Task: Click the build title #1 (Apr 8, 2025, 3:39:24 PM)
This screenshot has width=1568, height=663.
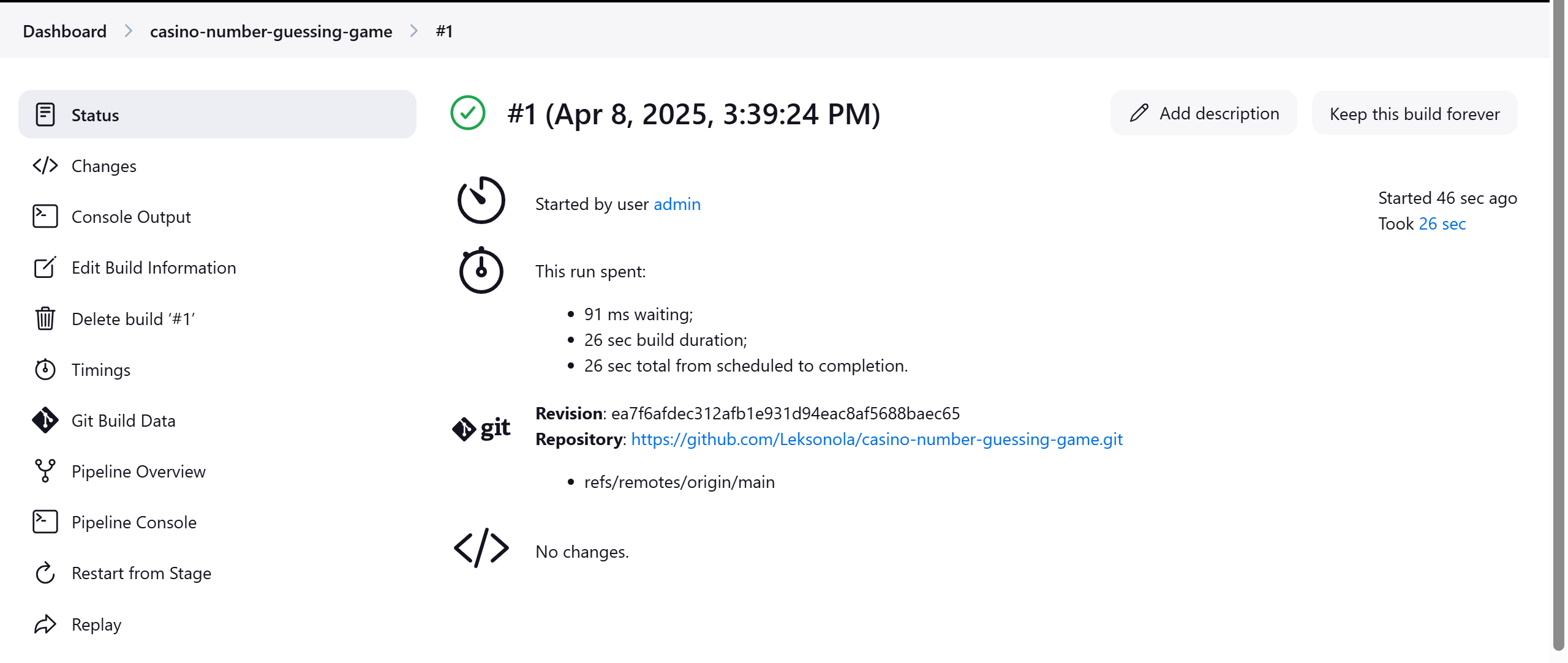Action: 693,114
